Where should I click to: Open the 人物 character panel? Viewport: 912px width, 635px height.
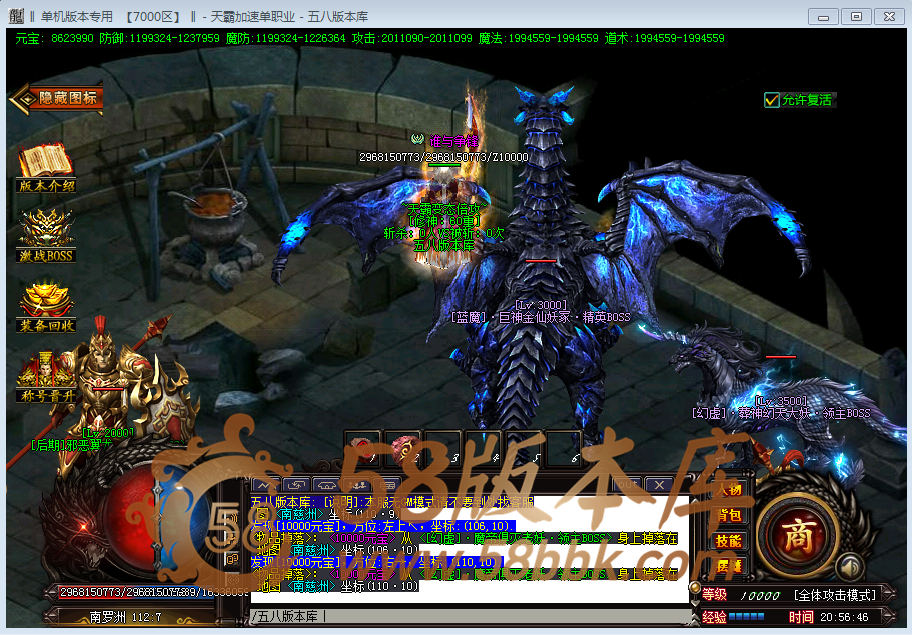pos(729,490)
